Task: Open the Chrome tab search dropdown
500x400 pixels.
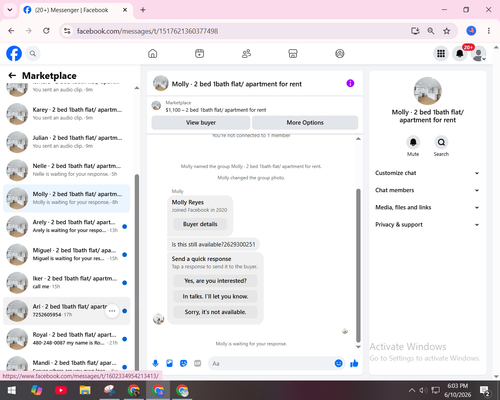Action: pos(10,10)
